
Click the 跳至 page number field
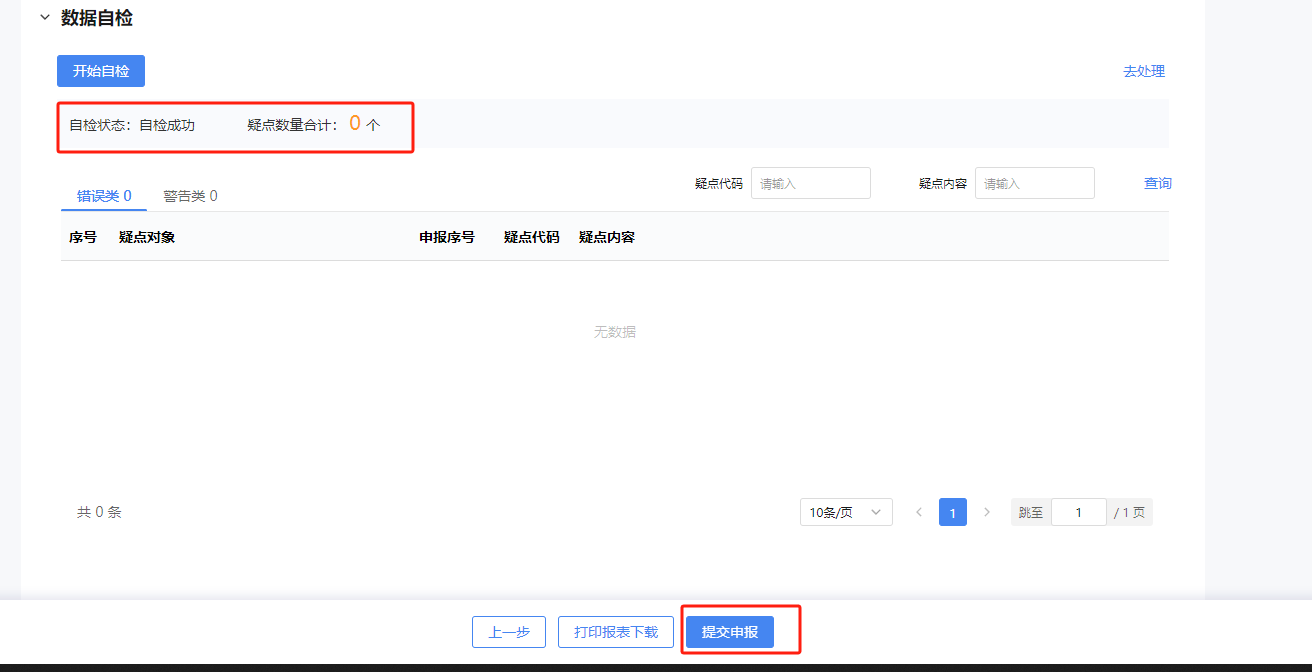click(x=1078, y=512)
